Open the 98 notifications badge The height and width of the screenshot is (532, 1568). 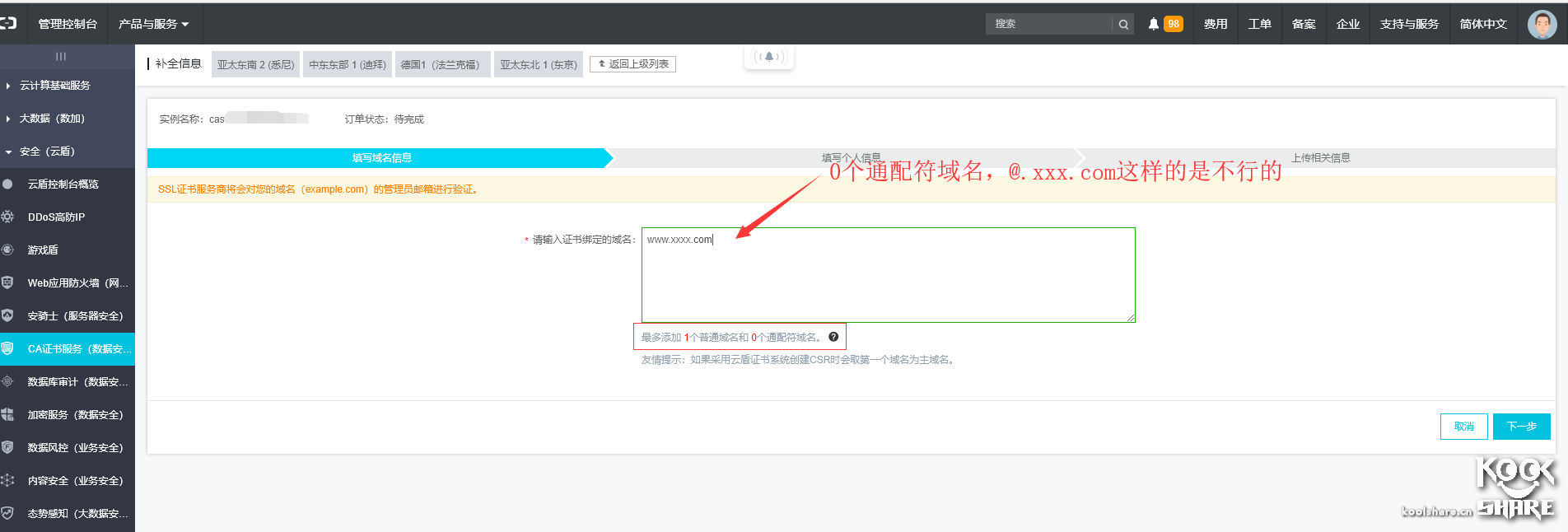click(x=1174, y=24)
